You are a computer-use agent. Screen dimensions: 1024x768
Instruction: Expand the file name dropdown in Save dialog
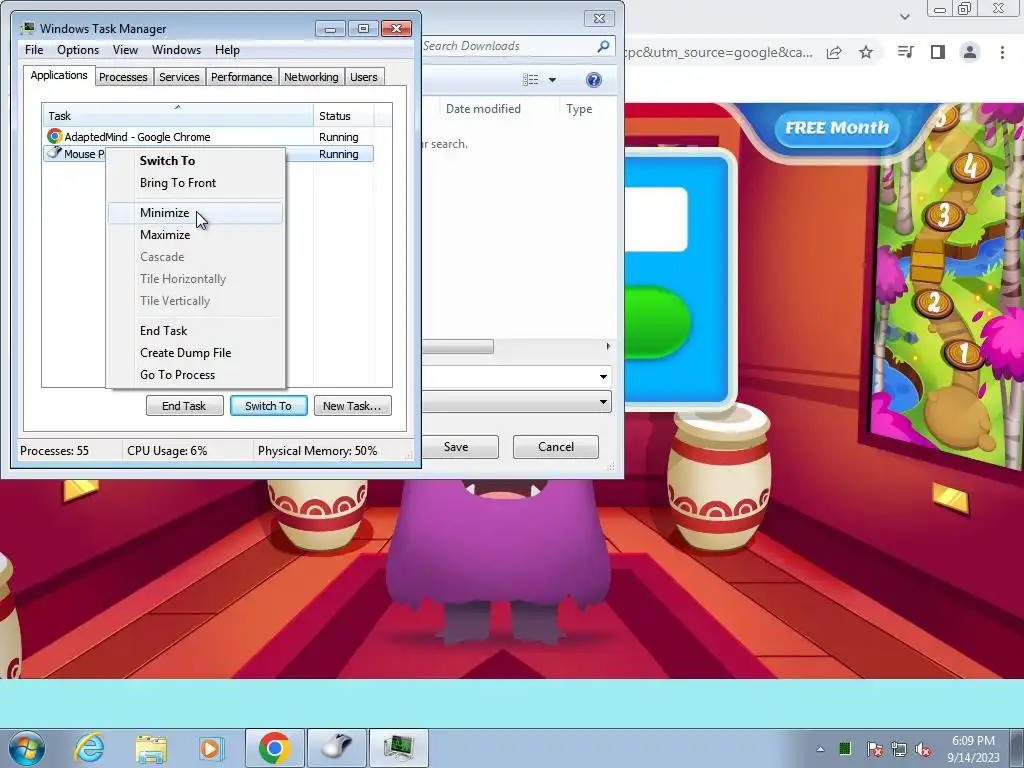[603, 377]
